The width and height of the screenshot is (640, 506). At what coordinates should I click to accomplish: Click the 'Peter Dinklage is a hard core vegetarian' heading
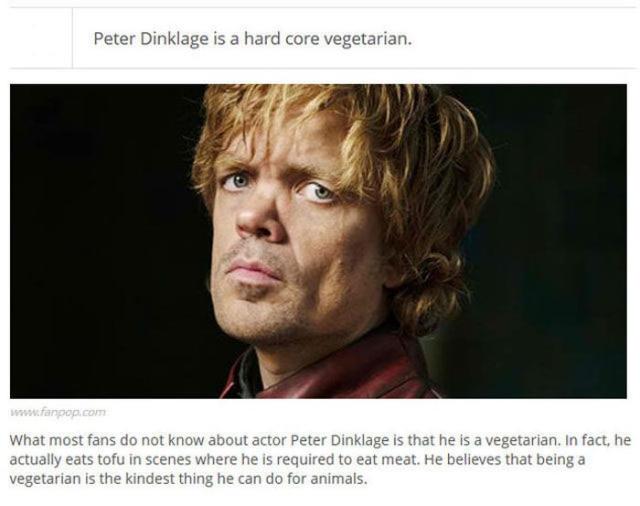point(253,39)
